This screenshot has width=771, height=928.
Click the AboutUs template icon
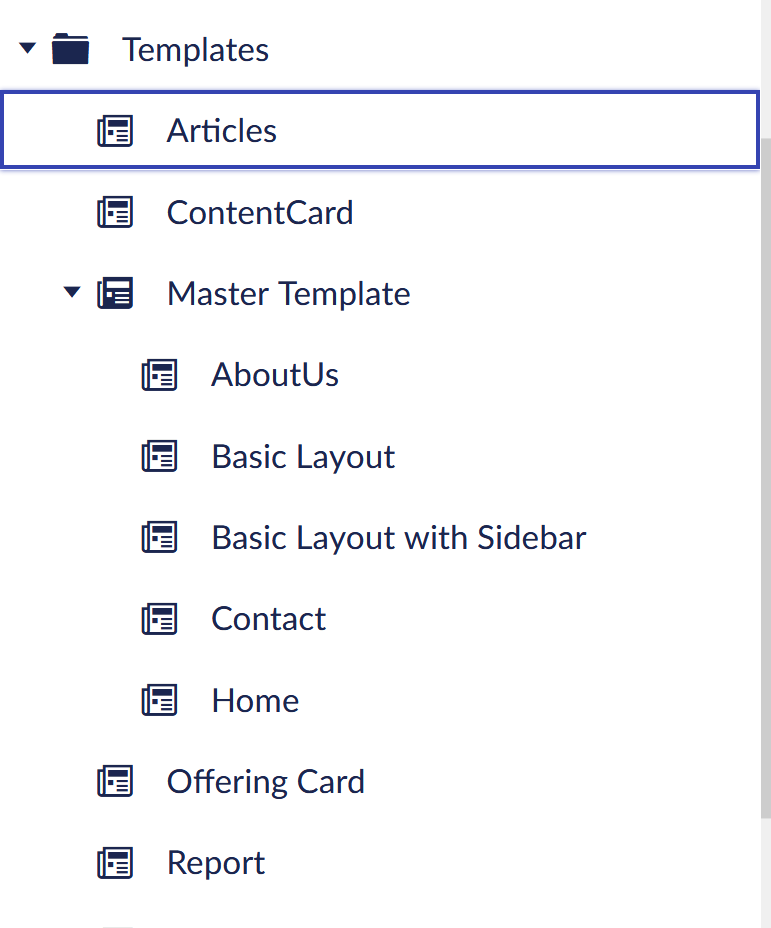click(160, 374)
